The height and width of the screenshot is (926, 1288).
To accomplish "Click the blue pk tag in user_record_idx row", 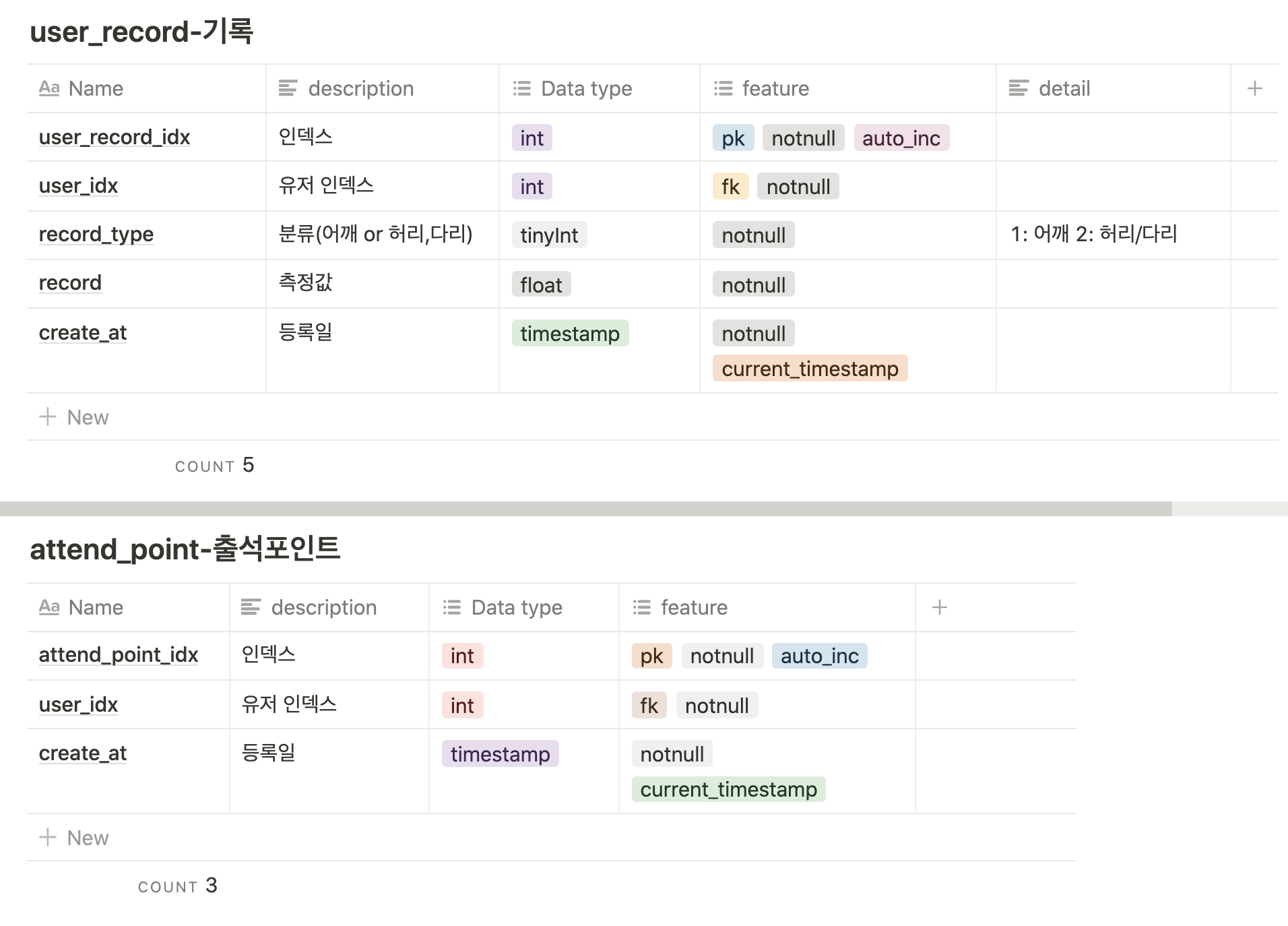I will coord(733,138).
